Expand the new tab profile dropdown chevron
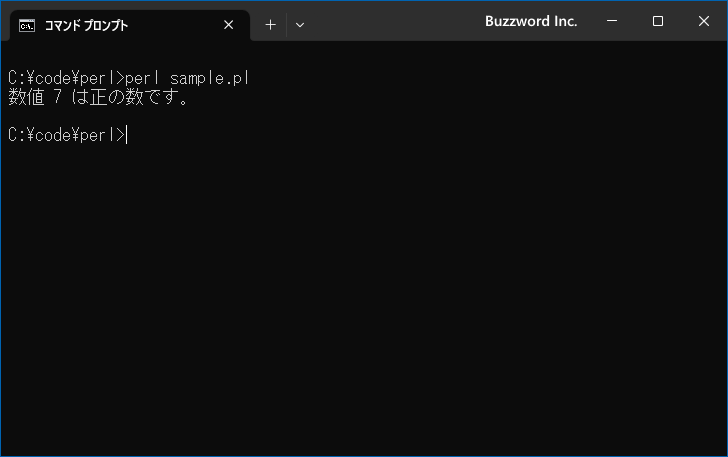This screenshot has height=457, width=728. click(300, 25)
